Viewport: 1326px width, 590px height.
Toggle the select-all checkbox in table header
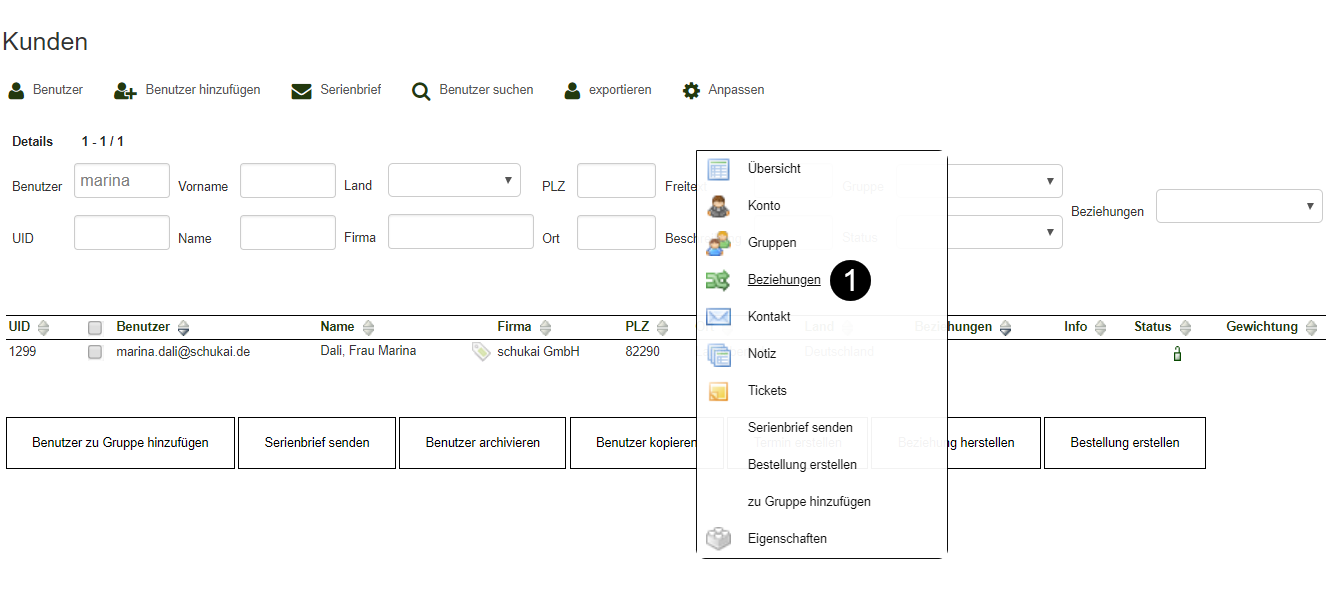tap(95, 328)
